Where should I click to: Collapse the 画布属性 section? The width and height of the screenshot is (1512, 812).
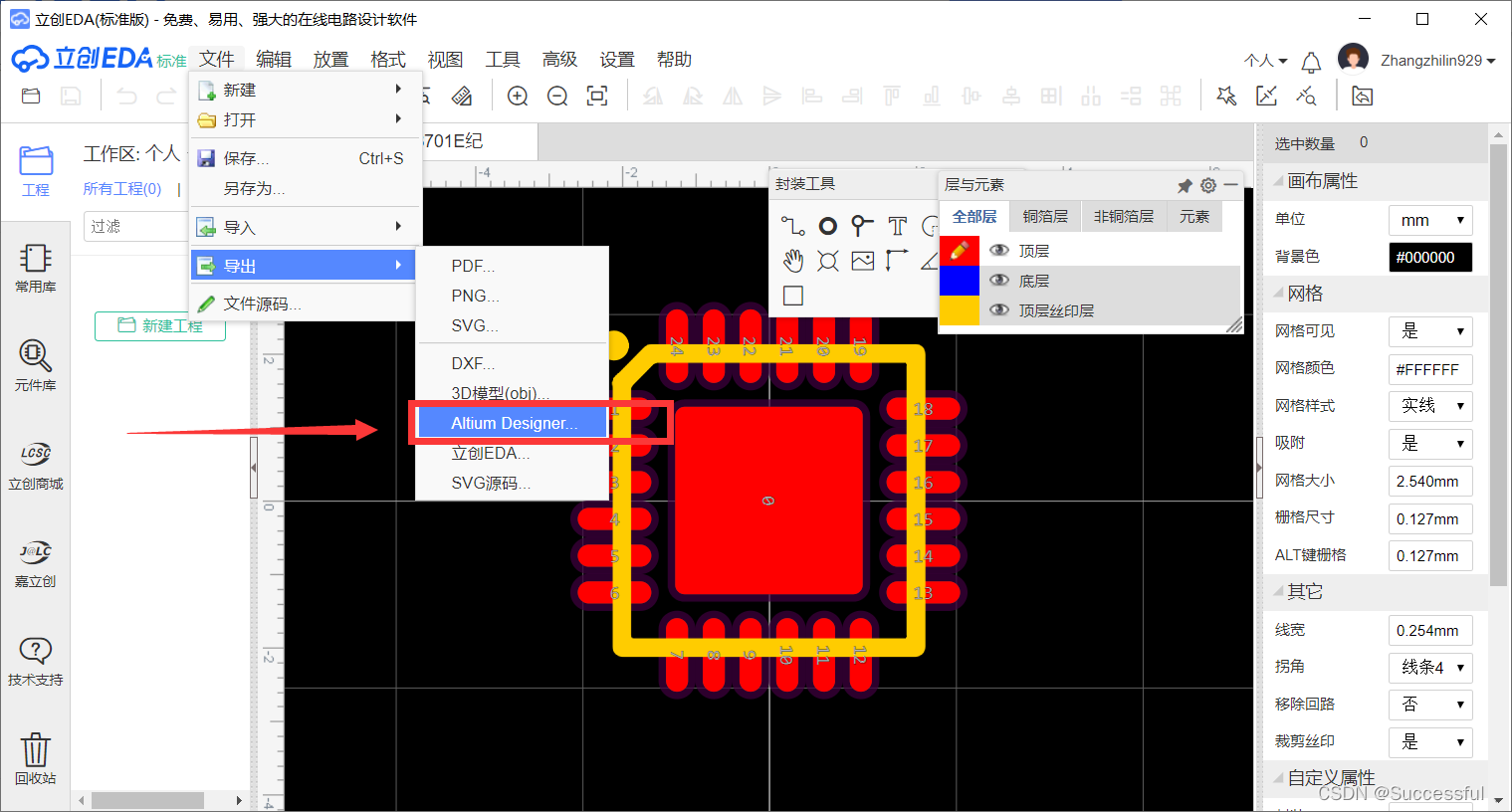pos(1278,181)
